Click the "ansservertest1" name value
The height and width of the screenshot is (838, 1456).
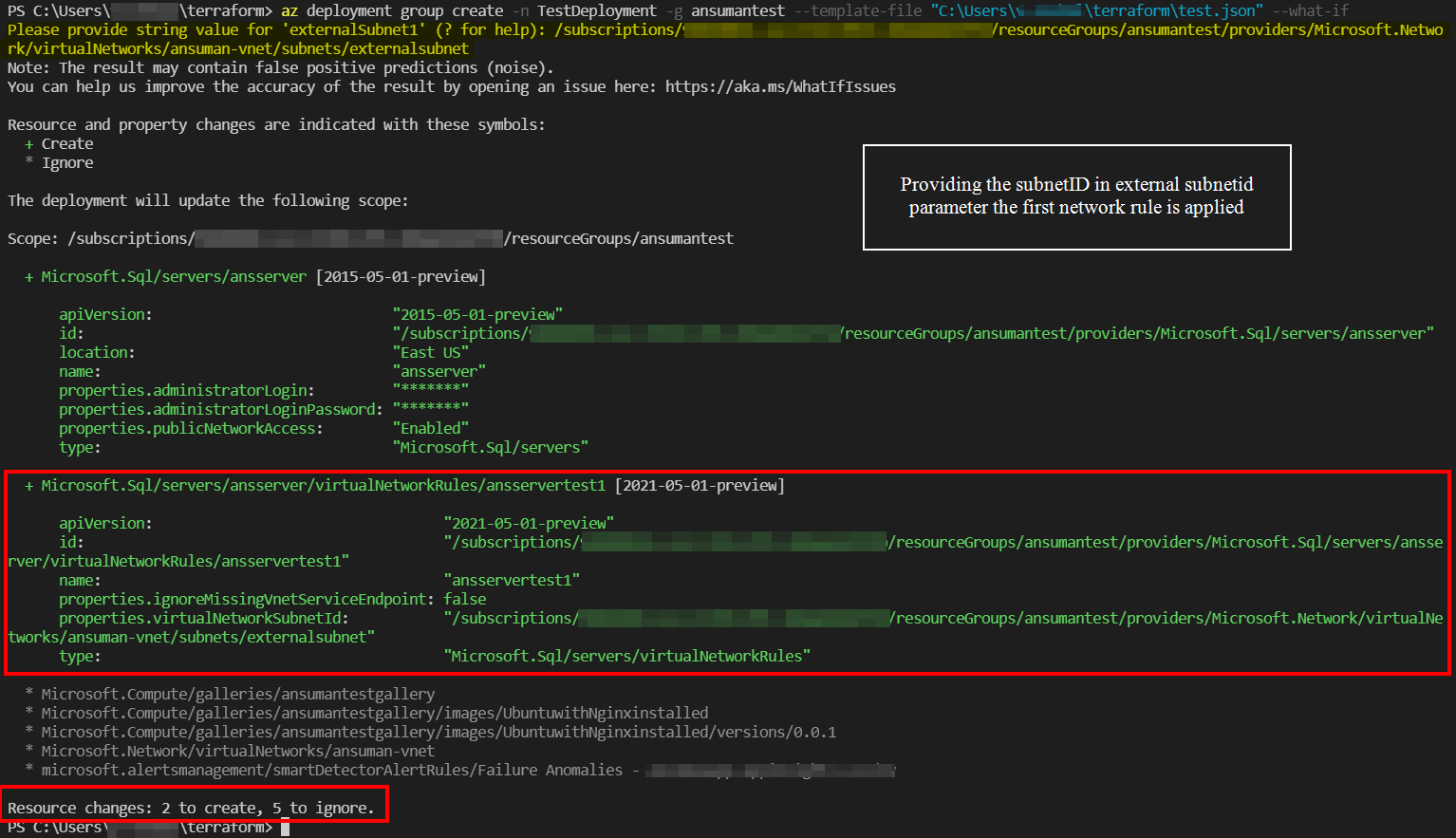point(512,580)
